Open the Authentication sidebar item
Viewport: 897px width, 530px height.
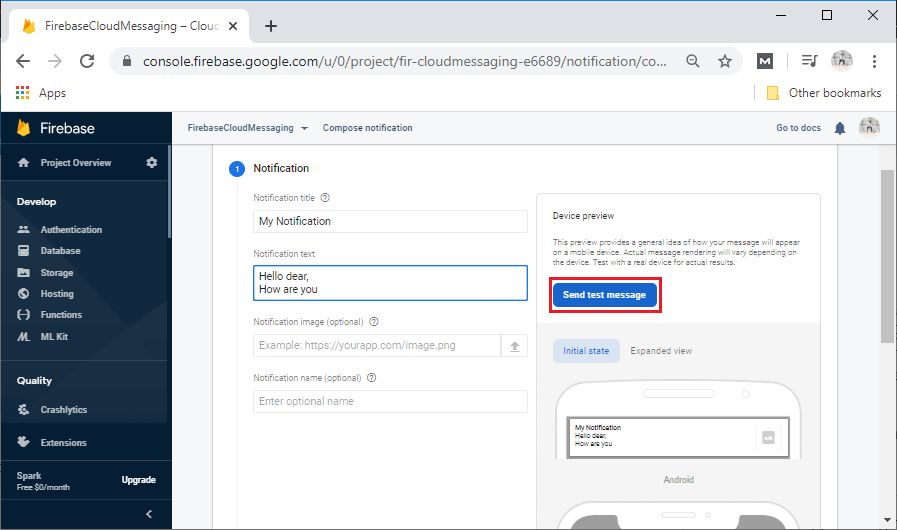point(71,229)
